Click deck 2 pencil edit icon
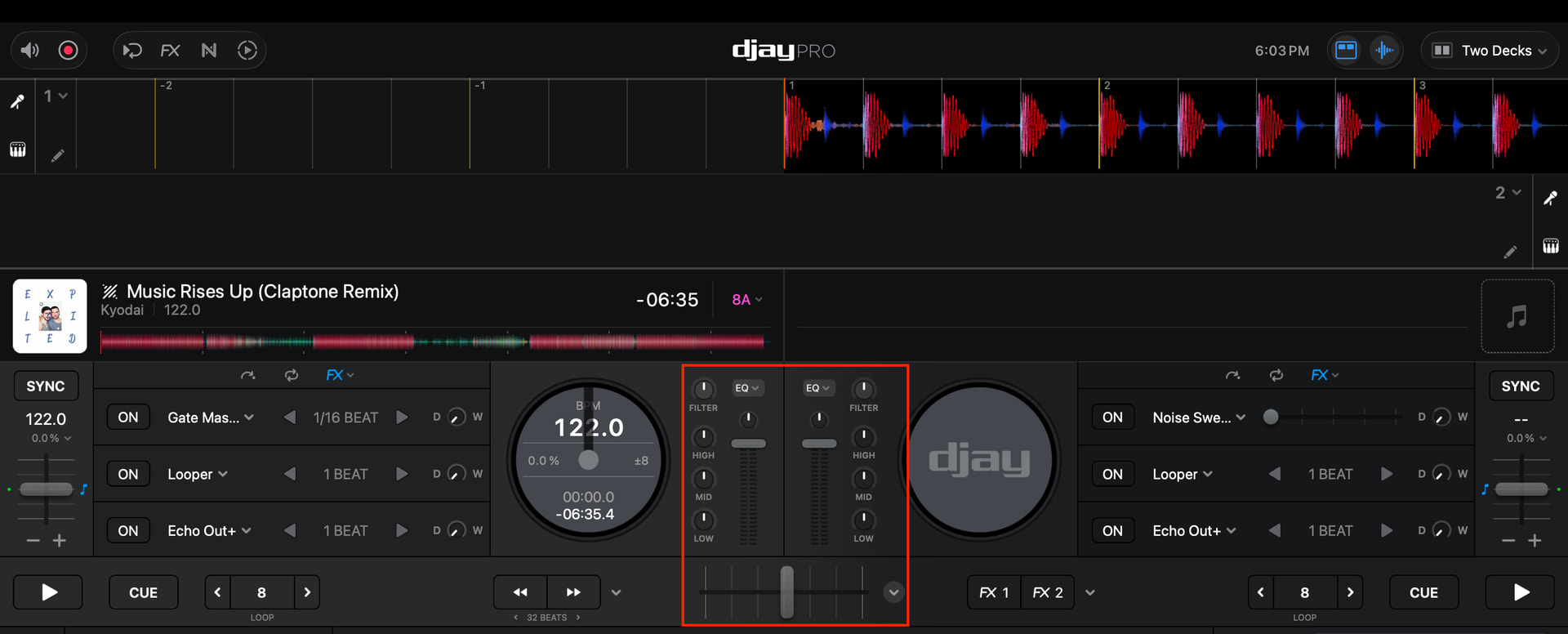Screen dimensions: 1568x634 (1510, 252)
